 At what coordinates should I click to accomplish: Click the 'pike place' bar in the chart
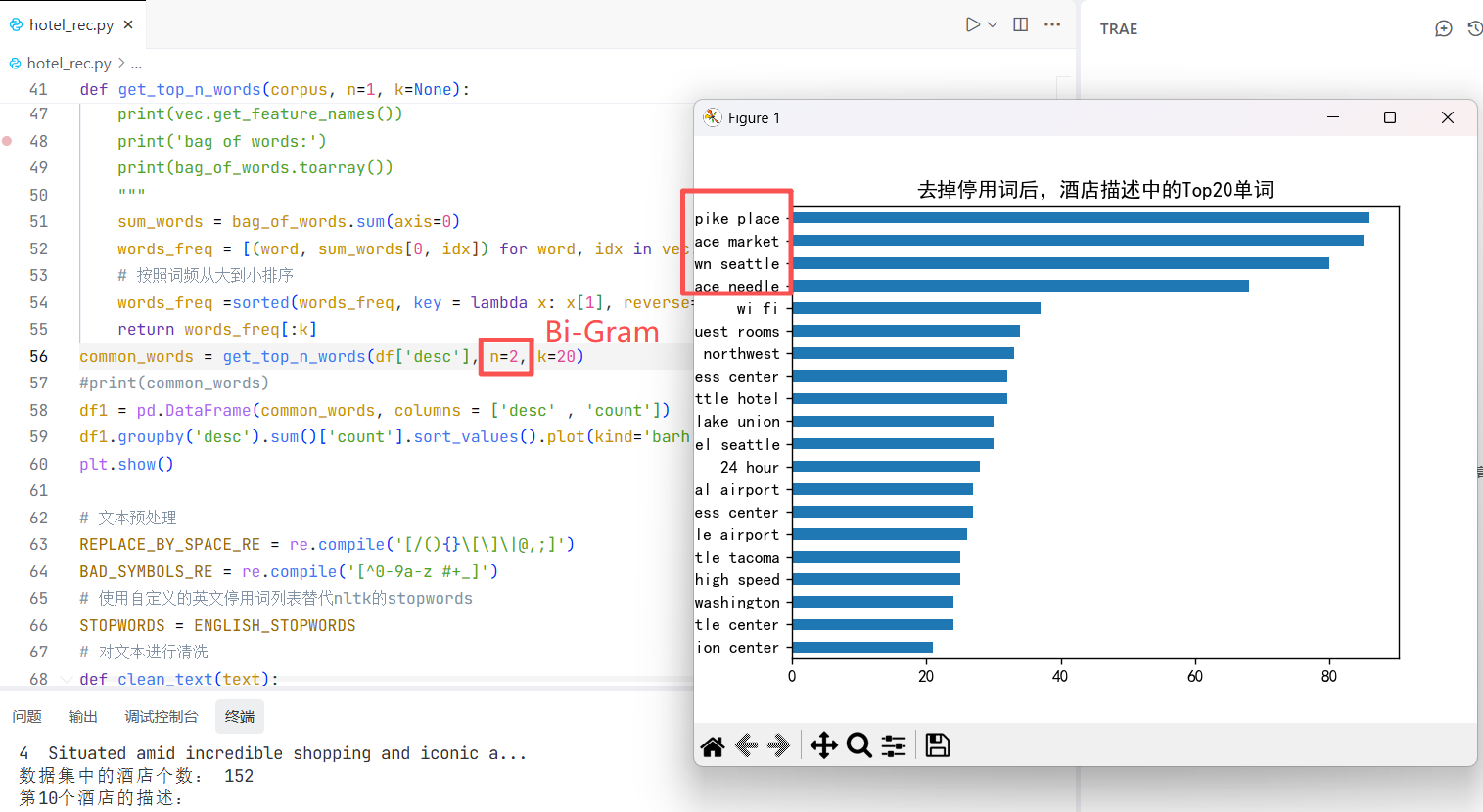tap(1081, 217)
